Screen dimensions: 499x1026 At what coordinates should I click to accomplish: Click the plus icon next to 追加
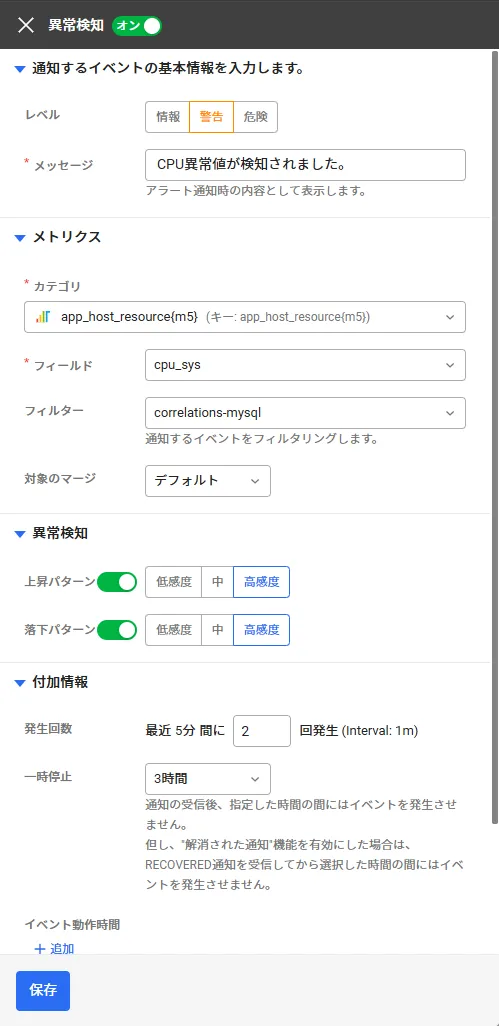point(39,949)
